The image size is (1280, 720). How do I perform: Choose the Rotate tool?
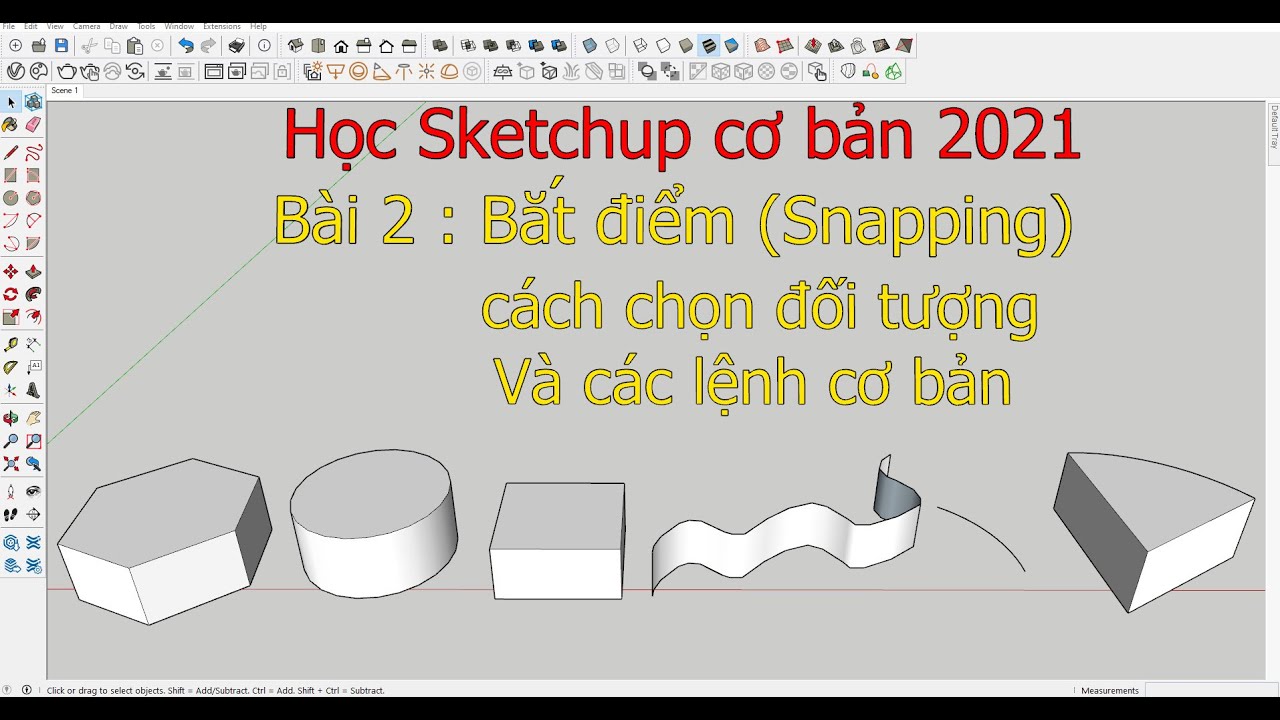(11, 294)
